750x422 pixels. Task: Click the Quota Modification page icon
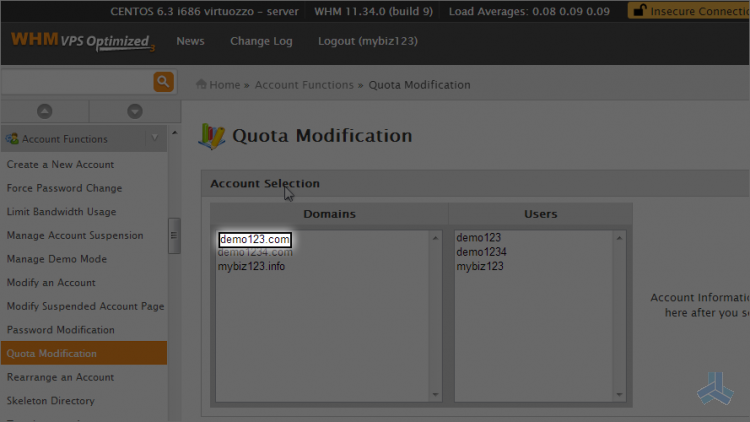(x=211, y=136)
